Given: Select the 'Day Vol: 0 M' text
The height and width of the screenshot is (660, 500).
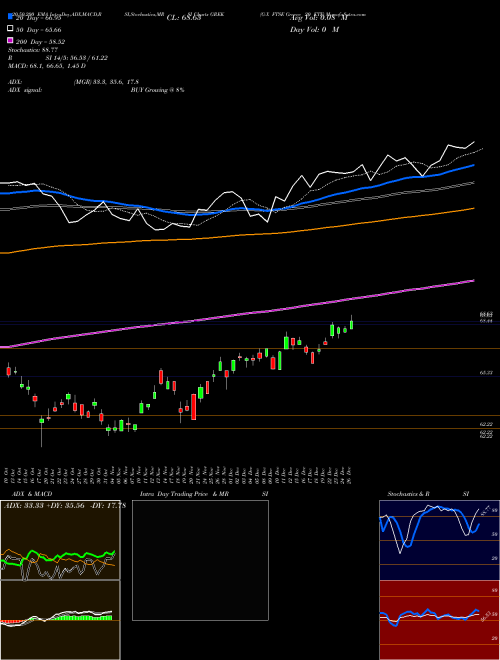Looking at the screenshot, I should click(x=314, y=29).
